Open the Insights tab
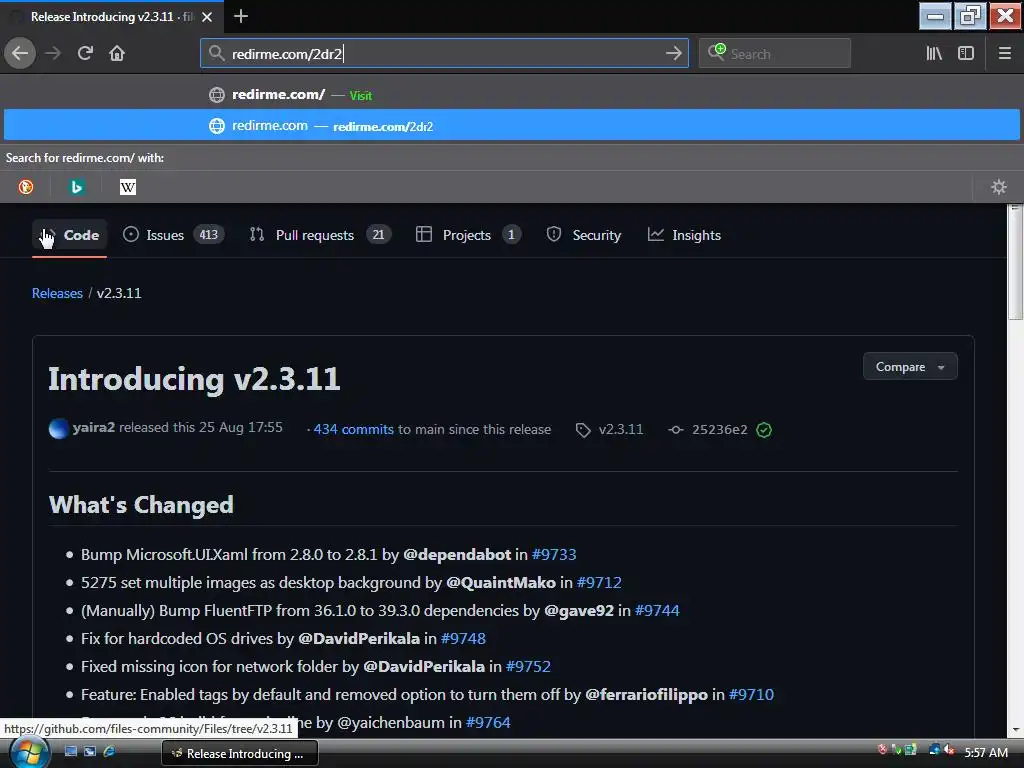The image size is (1024, 768). point(684,235)
